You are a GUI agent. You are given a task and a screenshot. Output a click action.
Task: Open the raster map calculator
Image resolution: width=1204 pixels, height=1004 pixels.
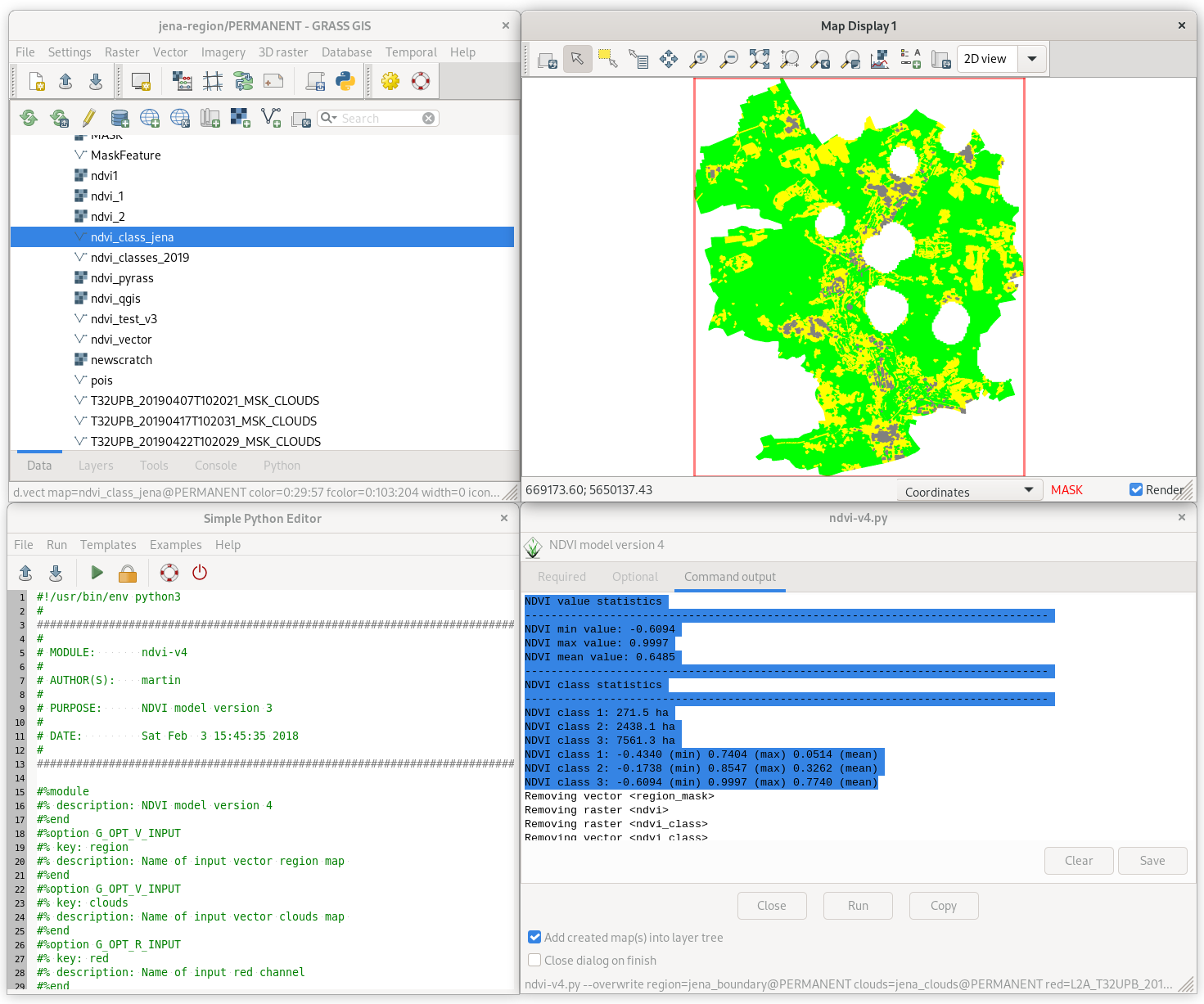click(183, 81)
